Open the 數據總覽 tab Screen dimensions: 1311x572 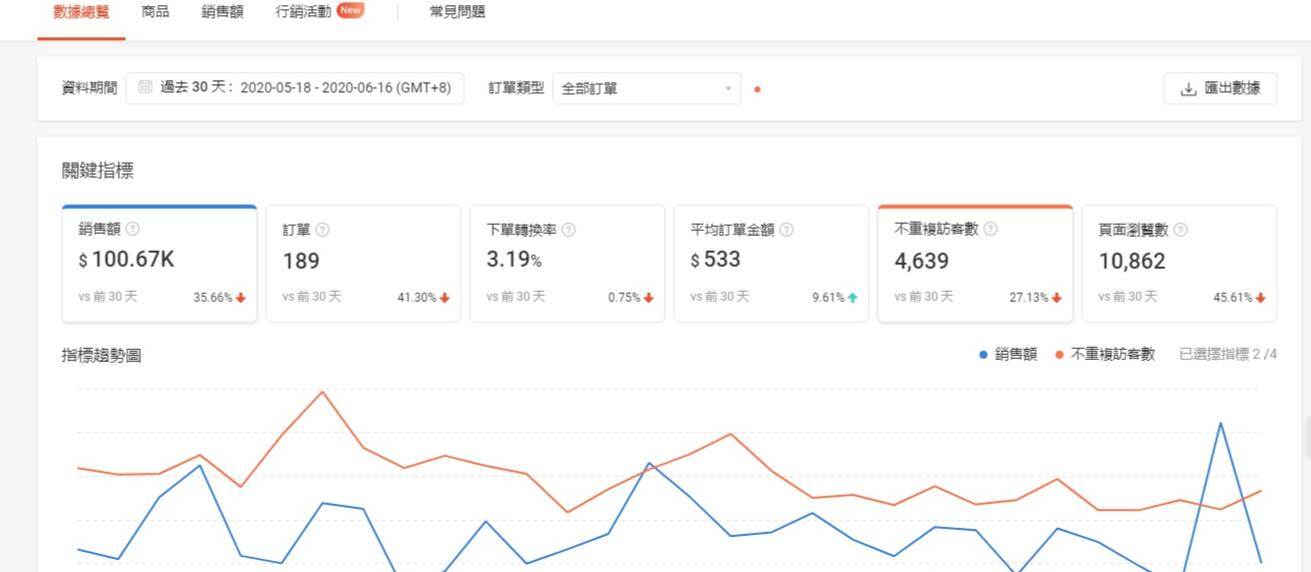81,12
